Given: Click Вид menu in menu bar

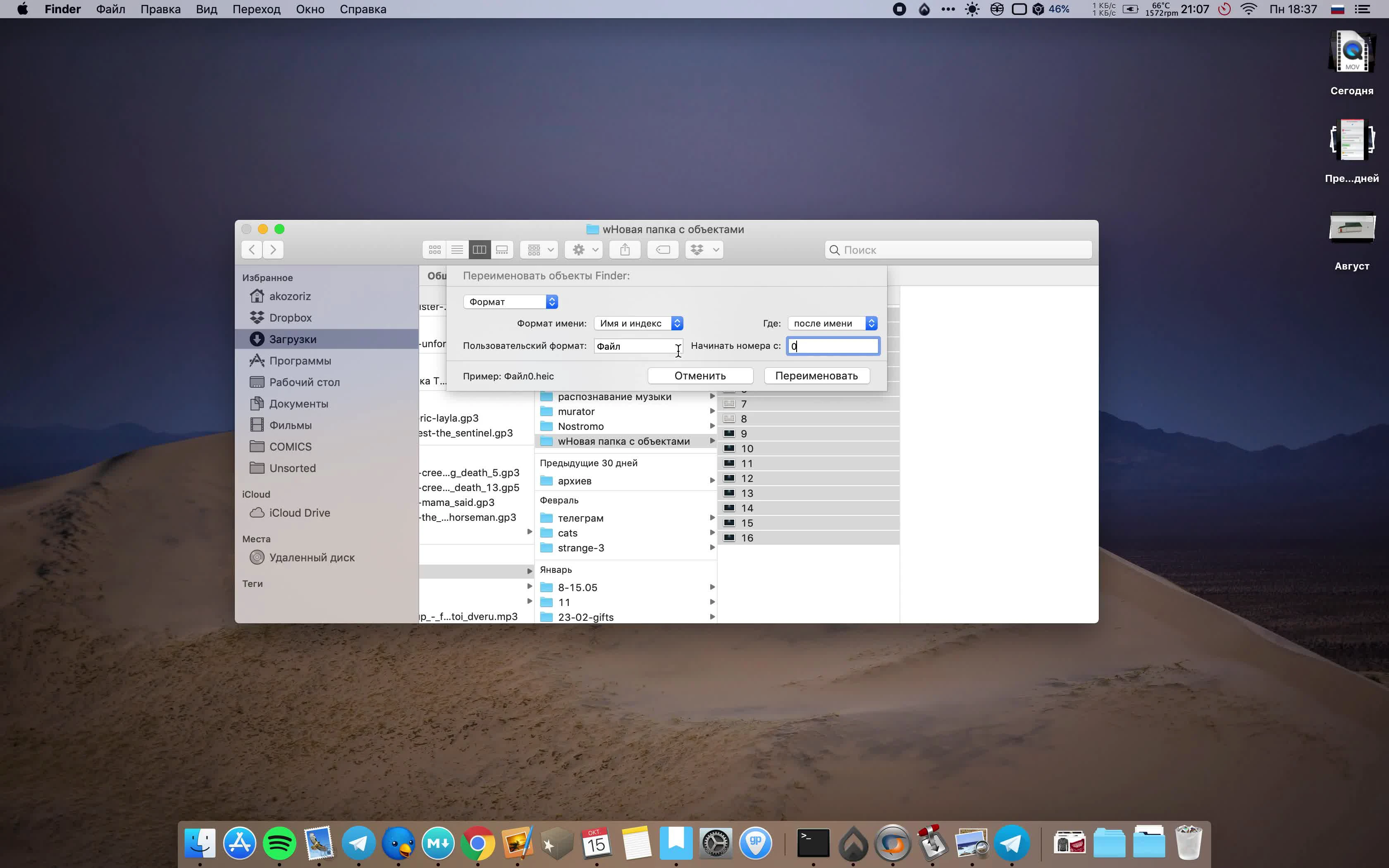Looking at the screenshot, I should point(203,9).
